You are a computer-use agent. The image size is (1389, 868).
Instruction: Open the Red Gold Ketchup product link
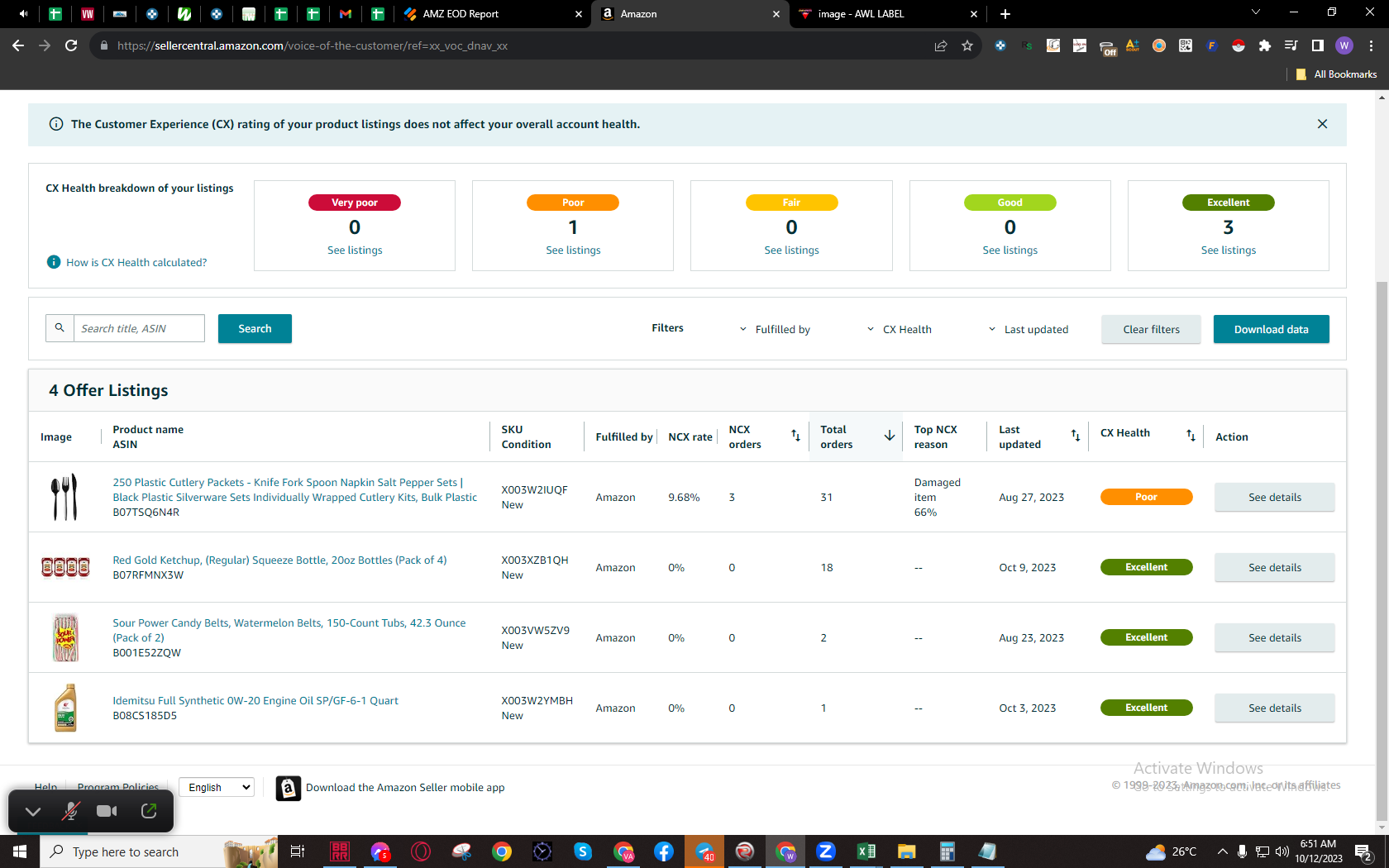pos(279,560)
